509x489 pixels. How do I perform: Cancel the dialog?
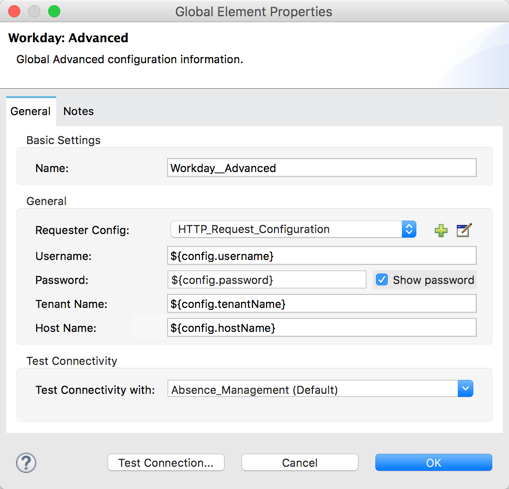300,463
